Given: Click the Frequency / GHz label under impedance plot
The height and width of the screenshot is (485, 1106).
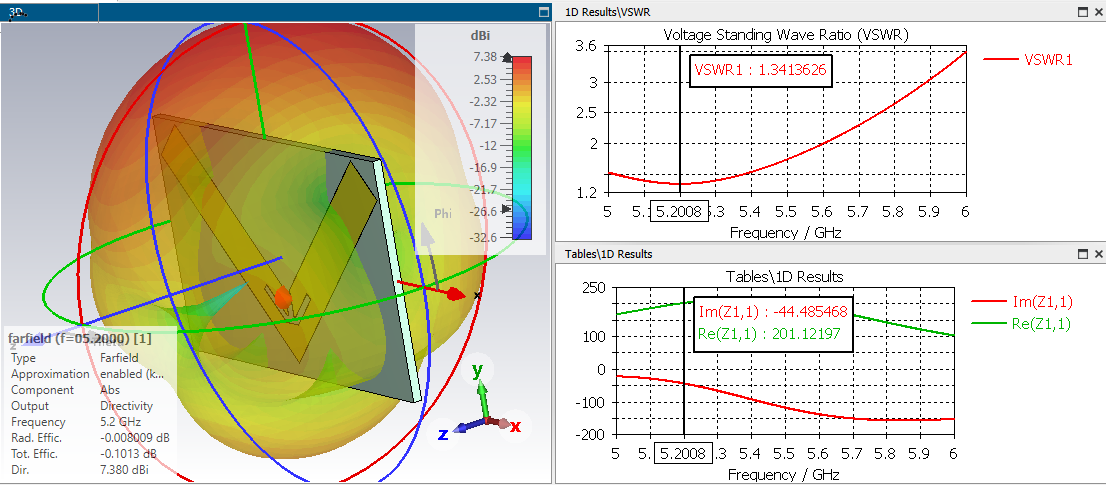Looking at the screenshot, I should click(x=783, y=474).
